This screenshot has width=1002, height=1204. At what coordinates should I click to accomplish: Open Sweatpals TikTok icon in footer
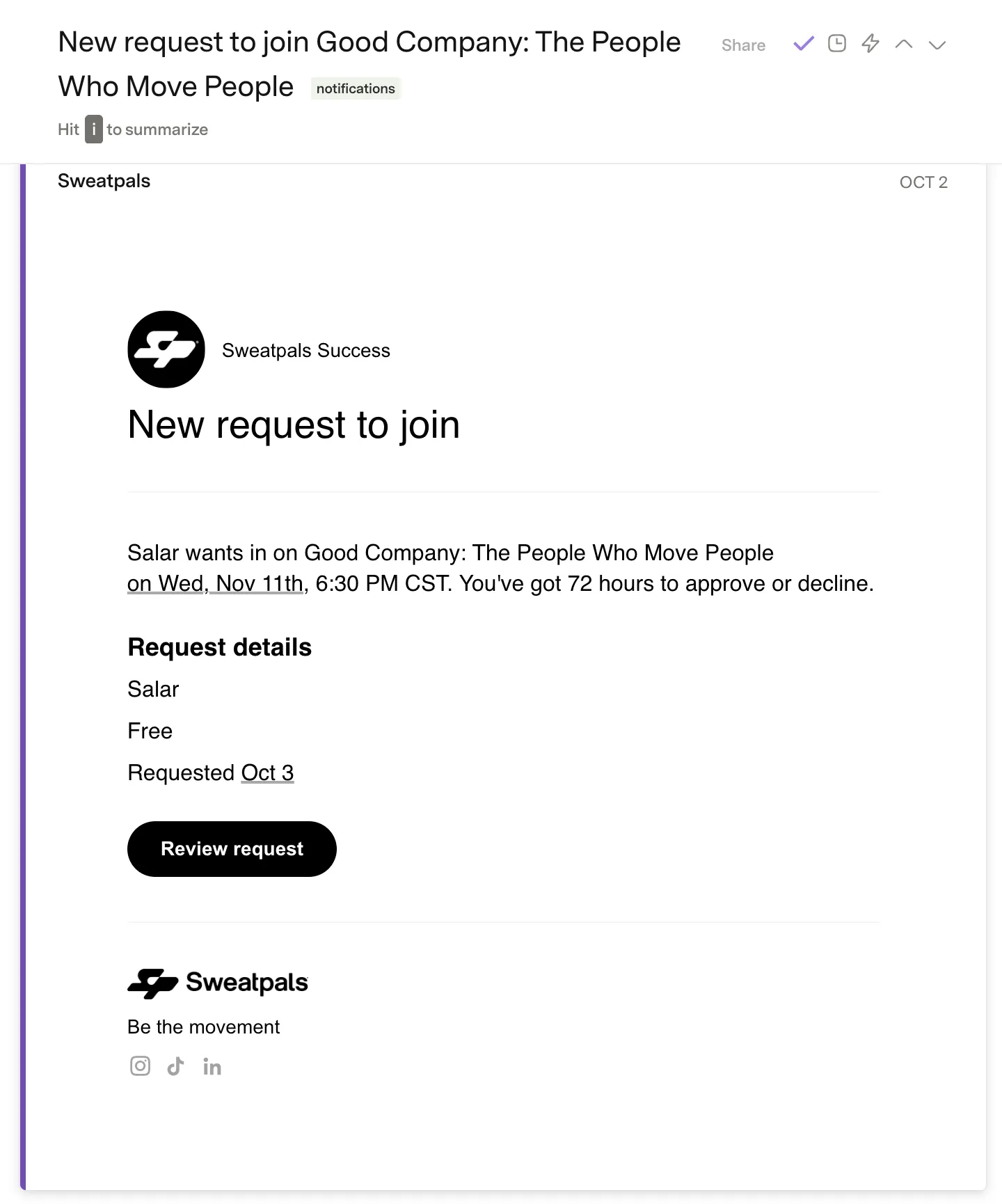coord(175,1066)
